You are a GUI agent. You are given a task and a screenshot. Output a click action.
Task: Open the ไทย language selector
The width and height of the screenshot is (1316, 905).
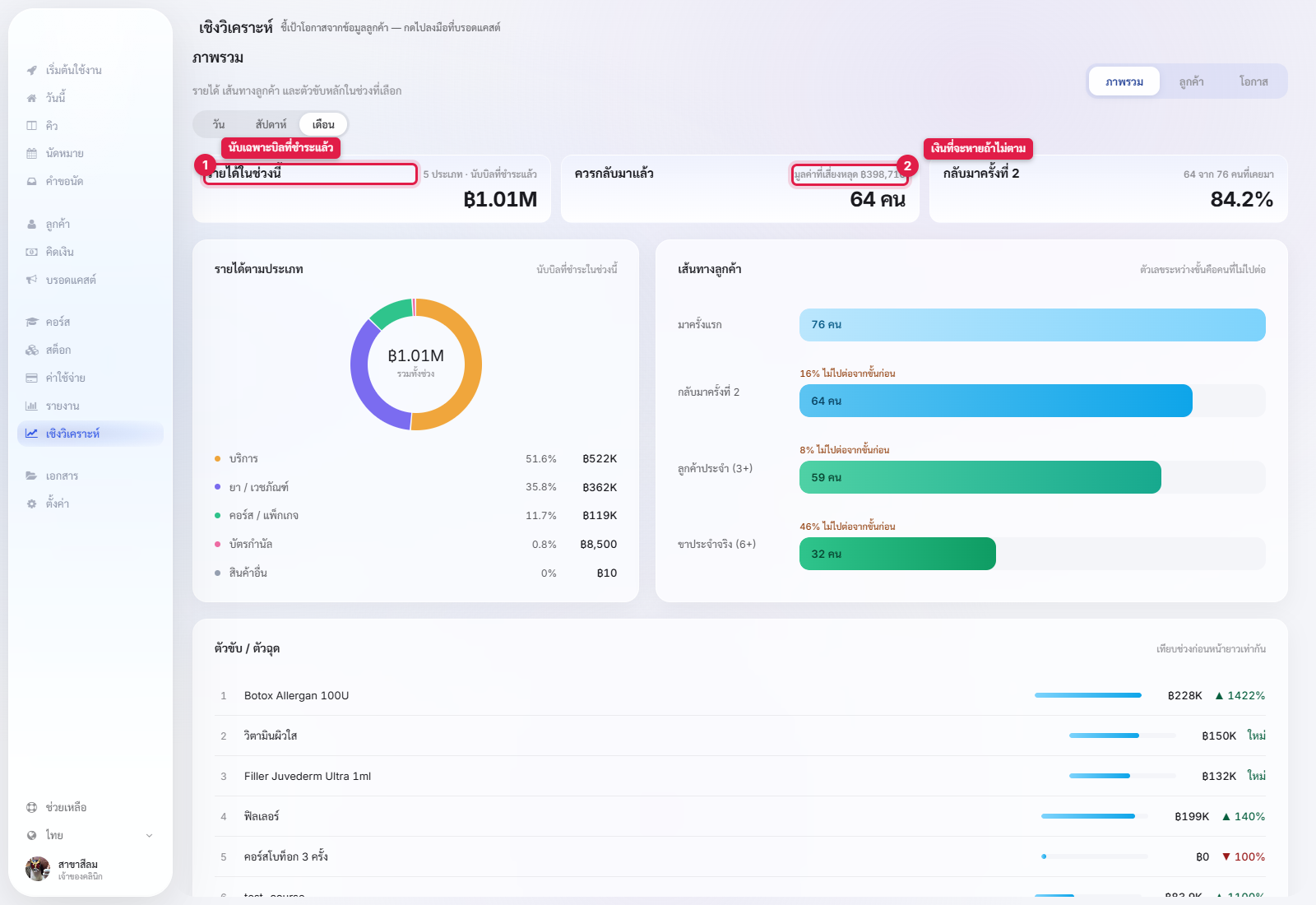pos(90,835)
